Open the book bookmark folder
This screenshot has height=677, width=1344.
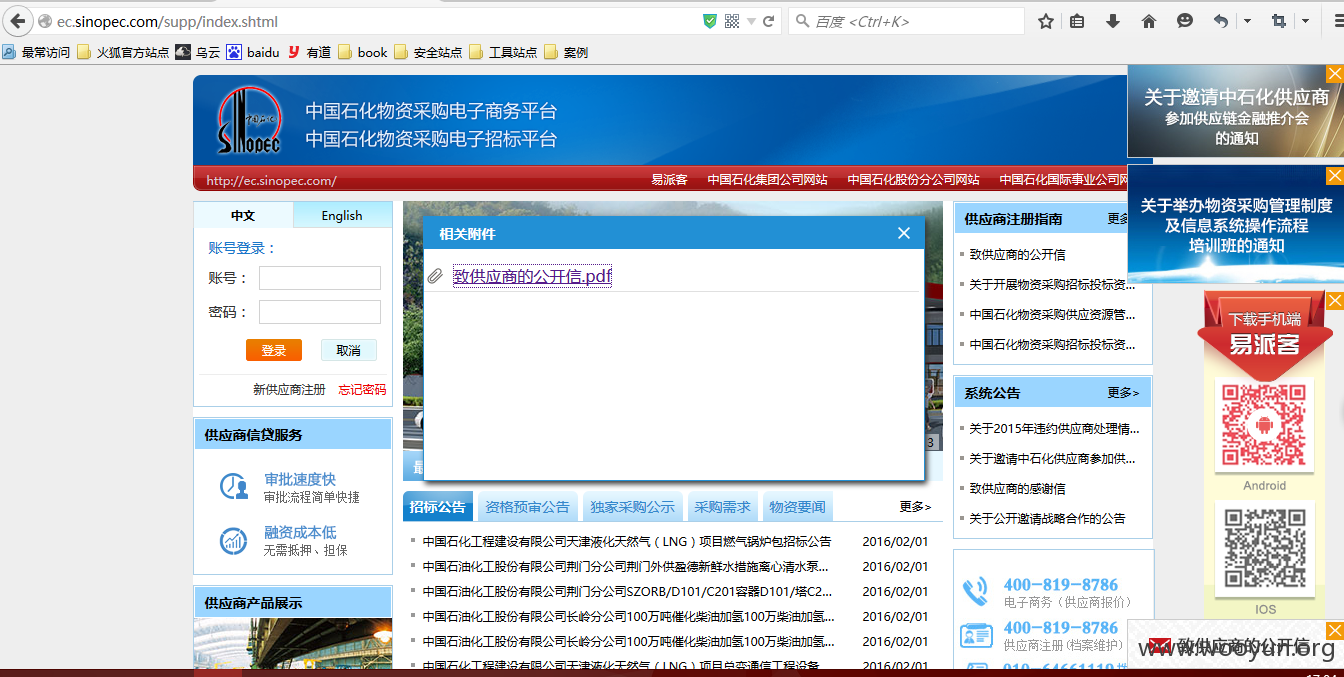click(x=363, y=52)
